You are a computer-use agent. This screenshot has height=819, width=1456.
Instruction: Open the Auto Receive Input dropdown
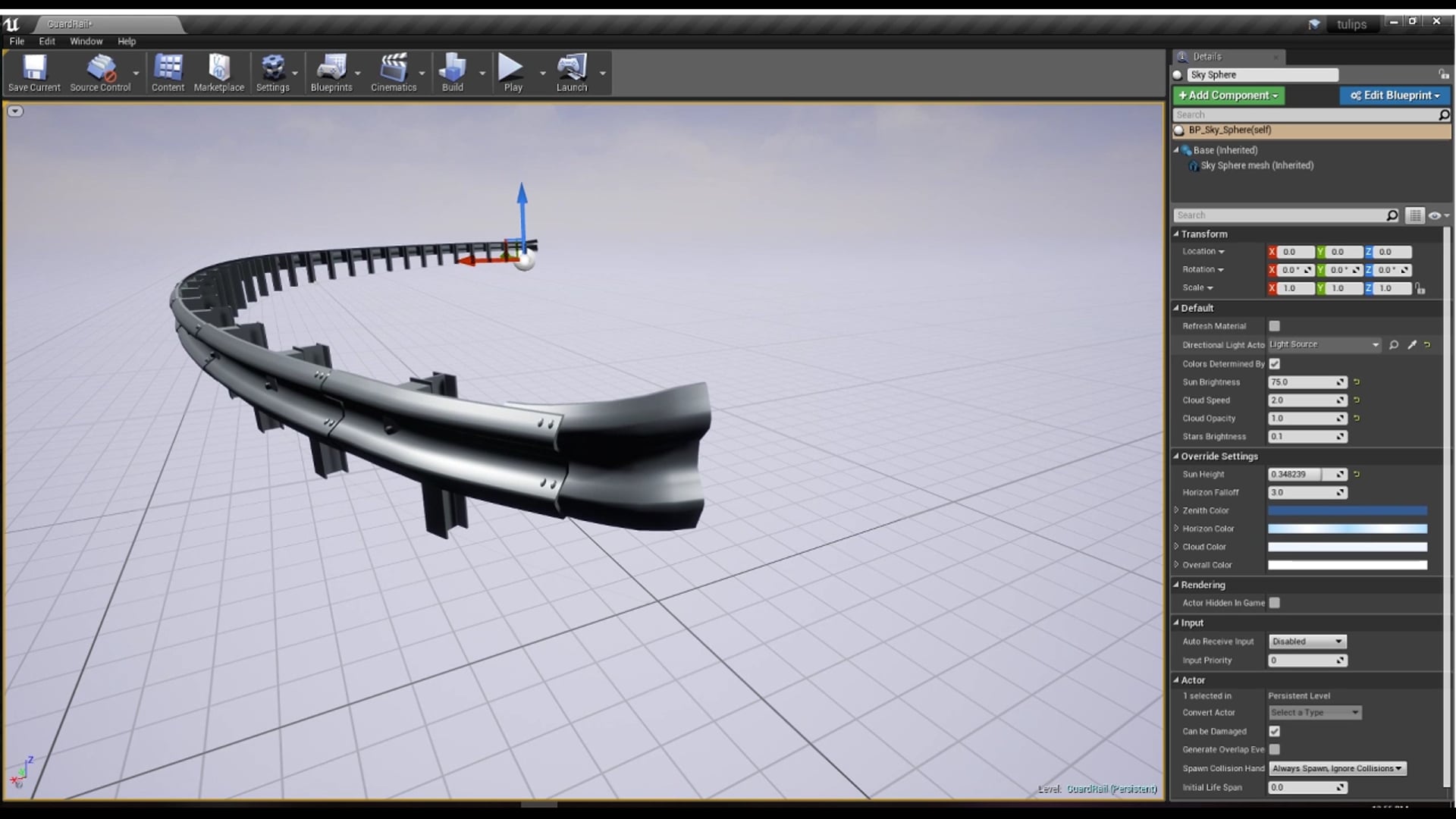click(x=1307, y=642)
